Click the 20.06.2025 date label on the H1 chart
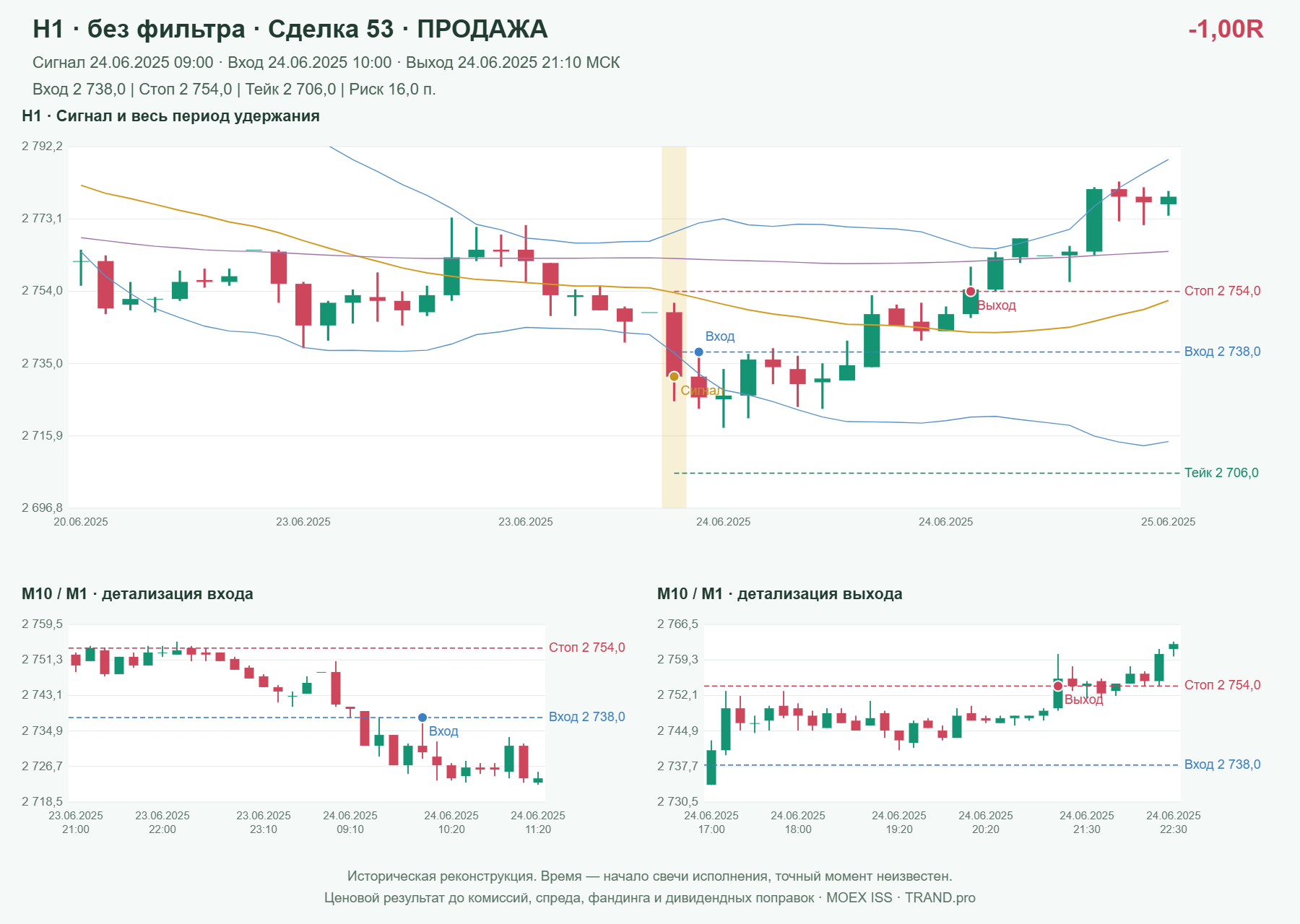Image resolution: width=1300 pixels, height=924 pixels. tap(81, 522)
